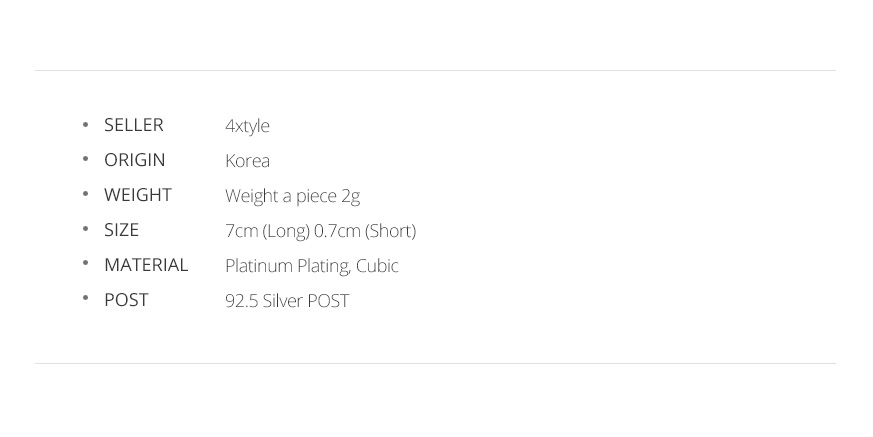Screen dimensions: 873x437
Task: Click the bullet beside ORIGIN
Action: (85, 159)
